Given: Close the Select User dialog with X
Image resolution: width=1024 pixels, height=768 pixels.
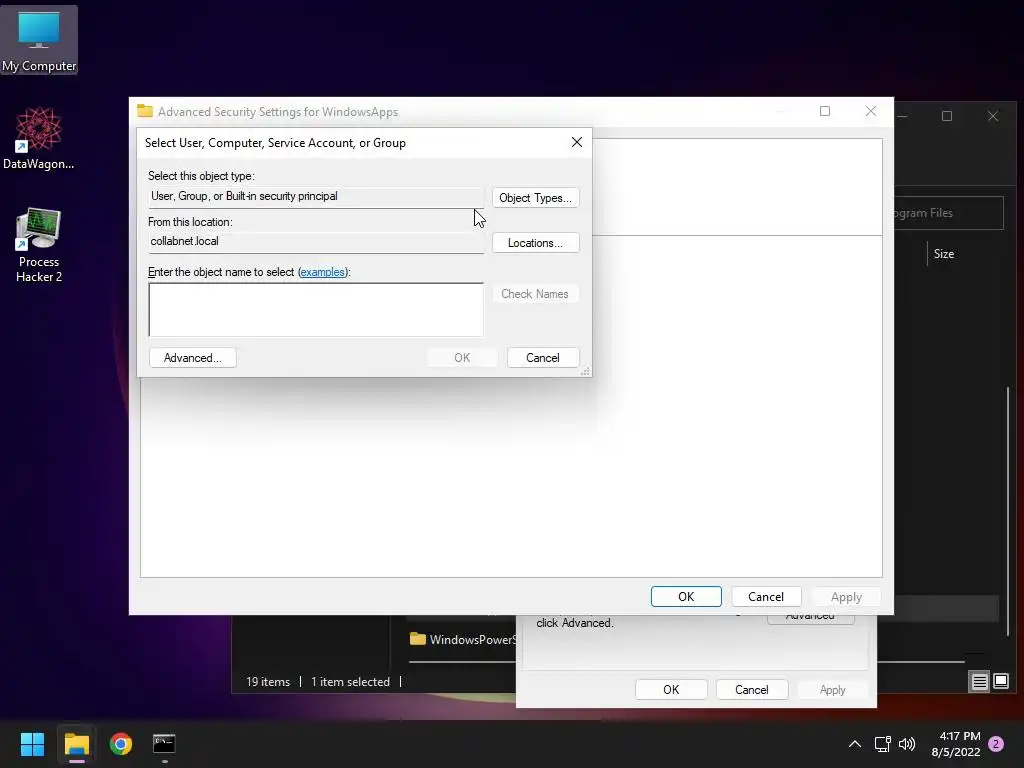Looking at the screenshot, I should pyautogui.click(x=577, y=142).
